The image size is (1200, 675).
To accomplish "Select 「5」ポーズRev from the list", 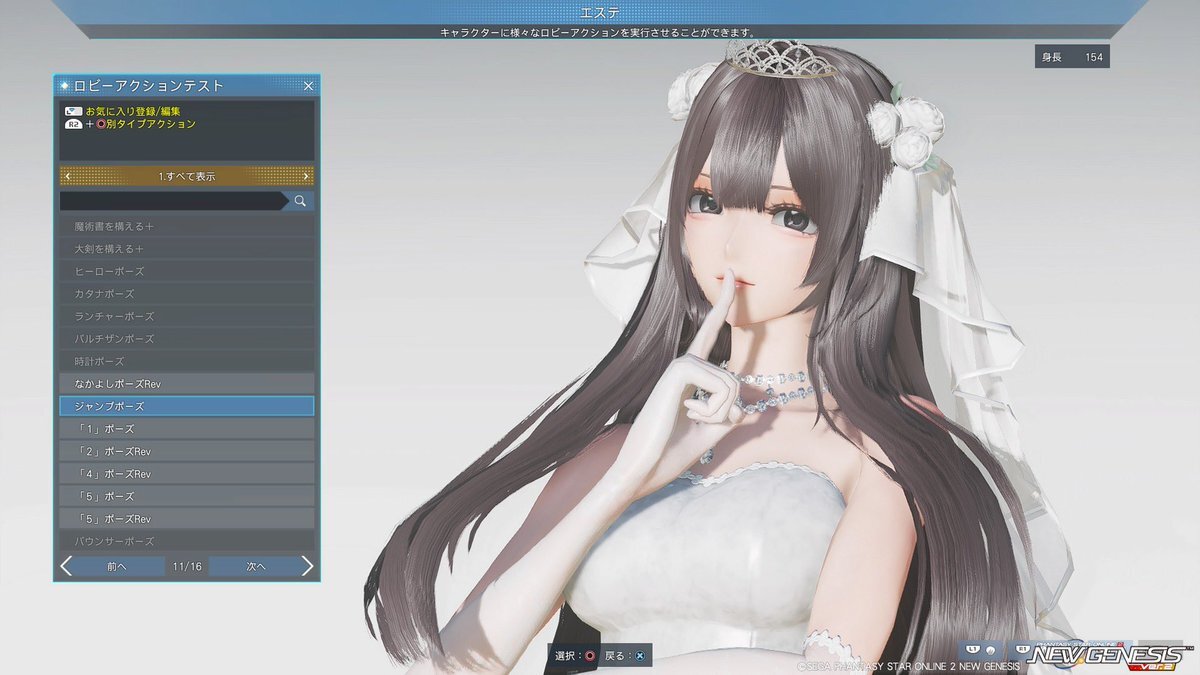I will [187, 519].
